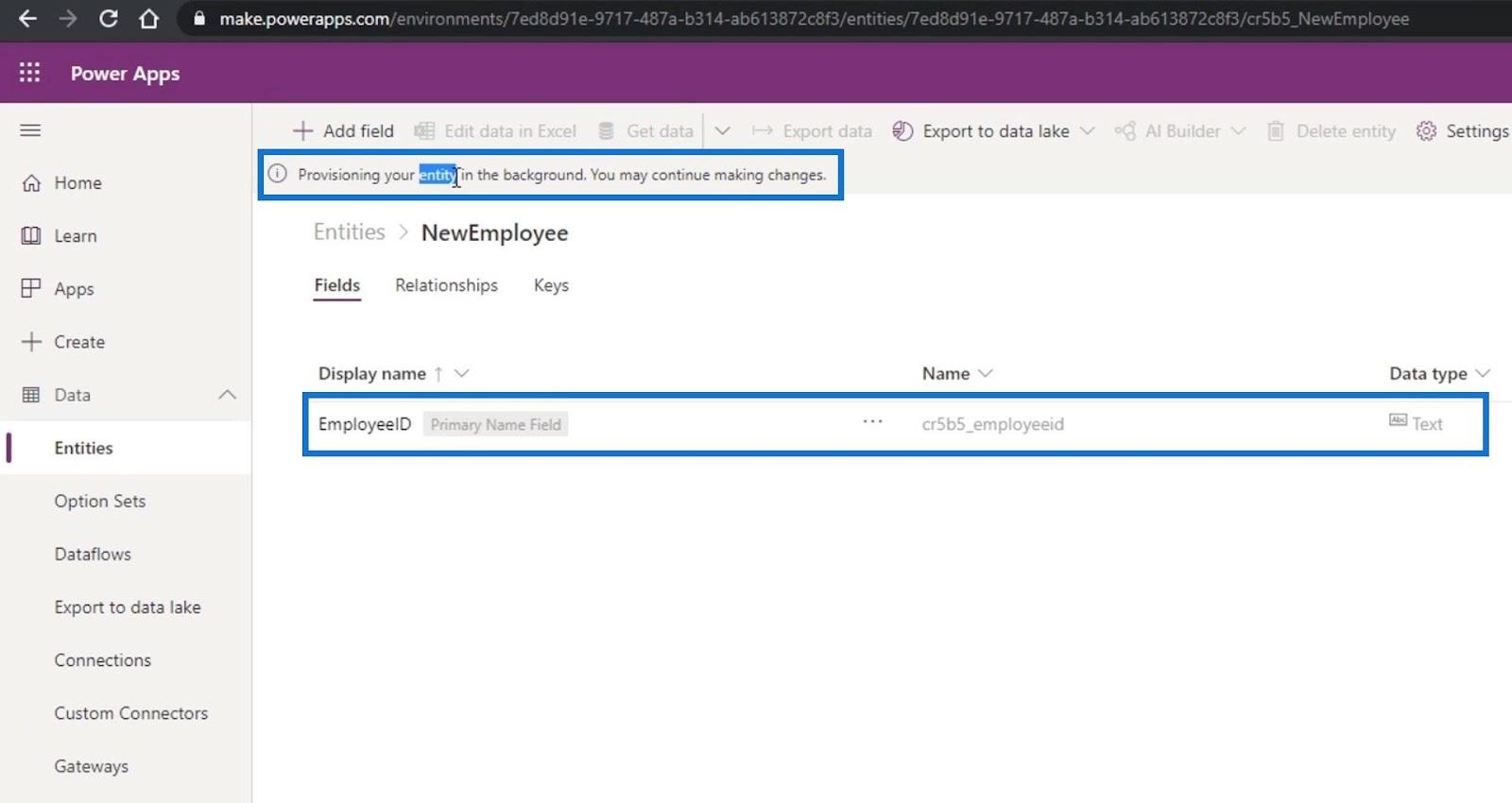Click the Text data type cell
The width and height of the screenshot is (1512, 803).
click(x=1416, y=423)
